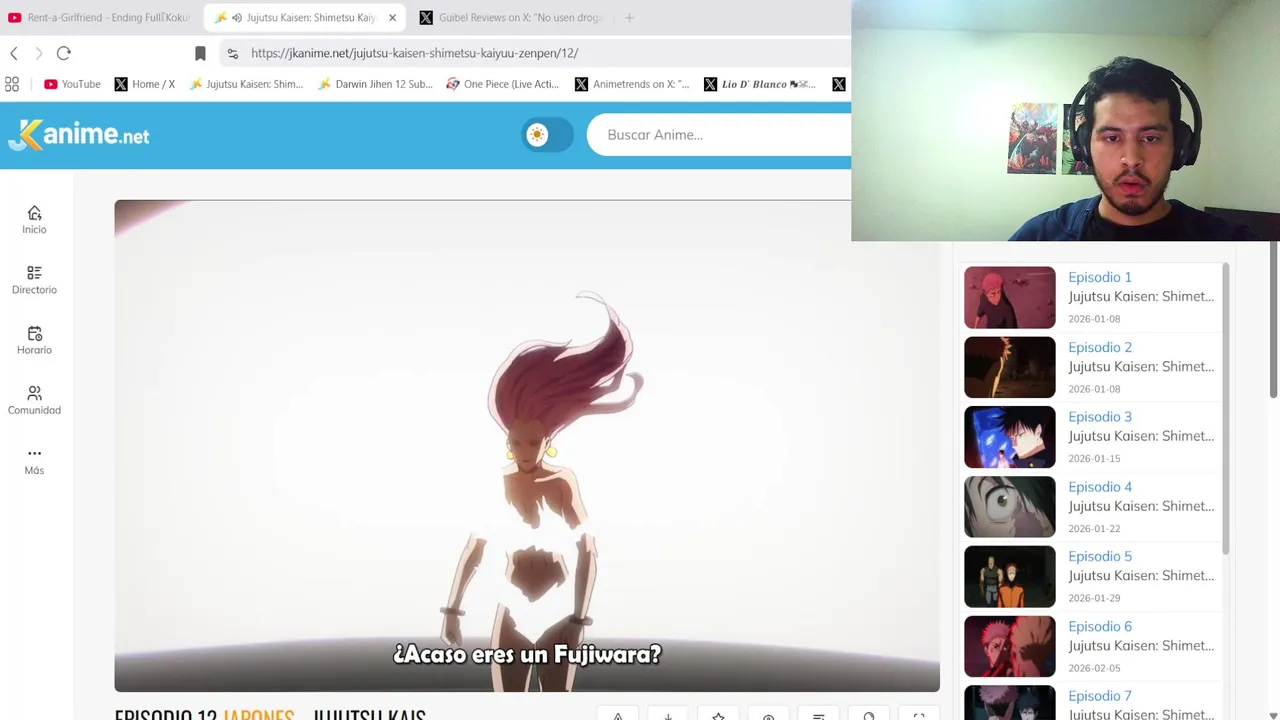This screenshot has width=1280, height=720.
Task: Open the Más three-dots menu
Action: click(34, 461)
